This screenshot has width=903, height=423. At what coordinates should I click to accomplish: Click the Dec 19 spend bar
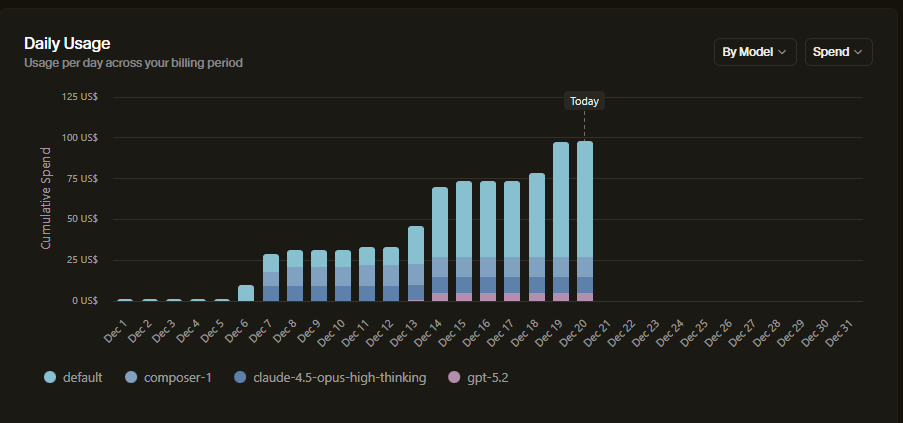(x=561, y=200)
